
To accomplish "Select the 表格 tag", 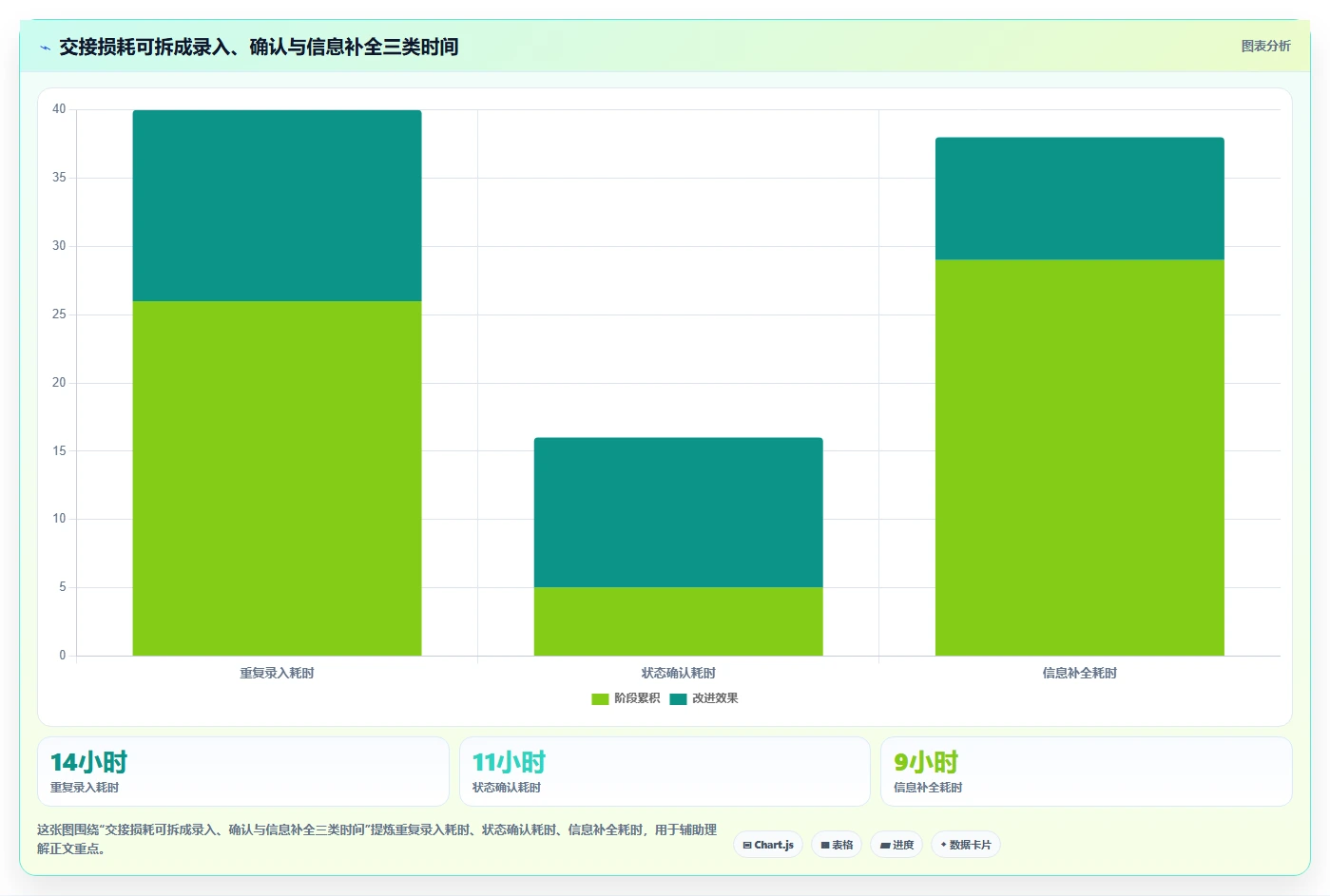I will click(837, 845).
